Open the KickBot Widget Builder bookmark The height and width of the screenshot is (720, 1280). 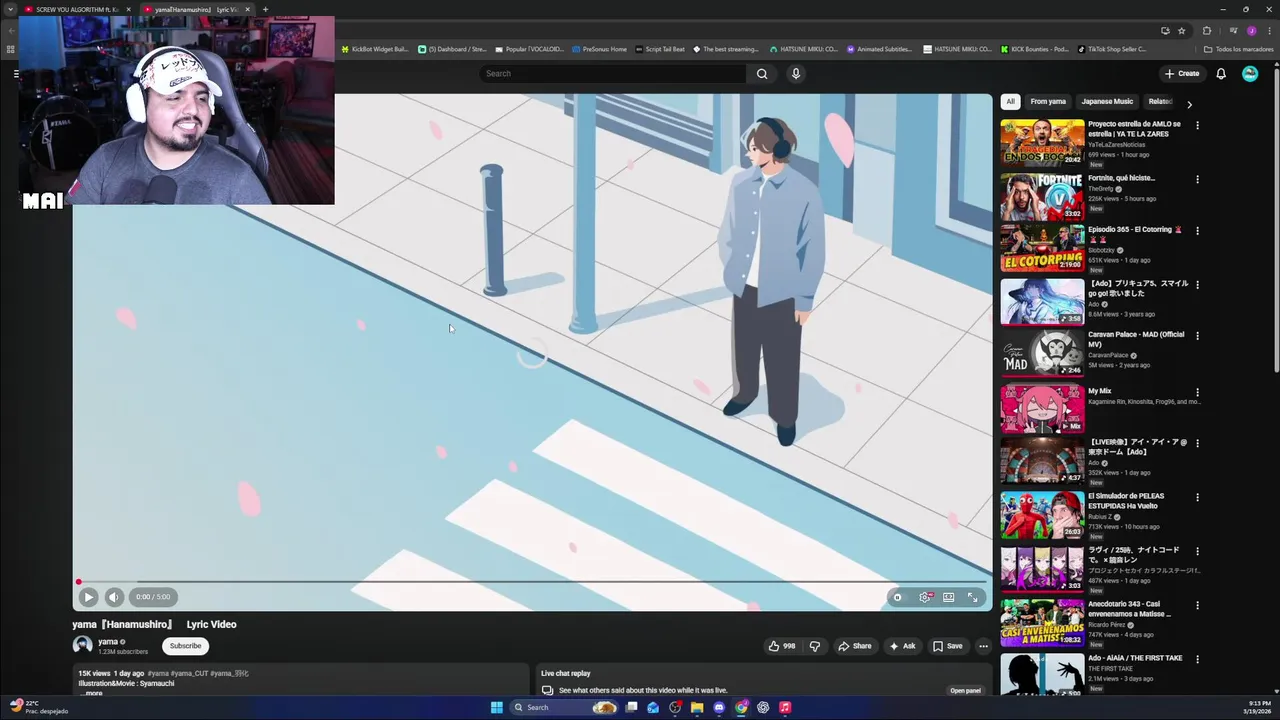pos(375,49)
